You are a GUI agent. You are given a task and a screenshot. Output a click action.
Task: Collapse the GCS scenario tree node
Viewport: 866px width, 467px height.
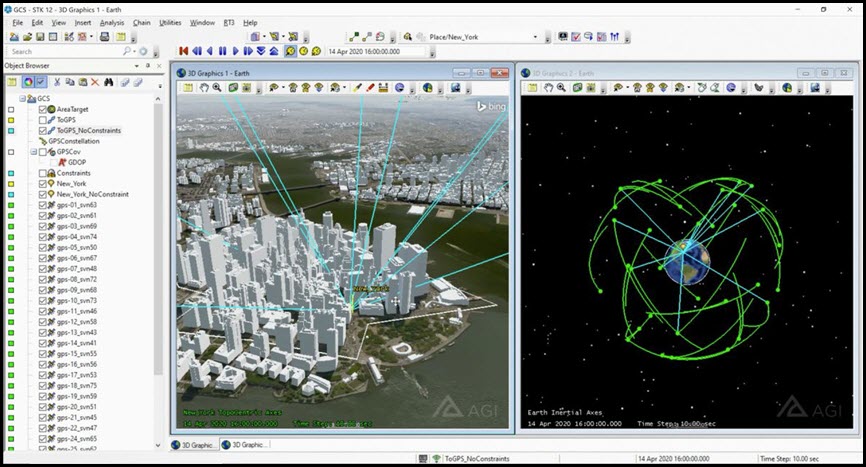23,98
